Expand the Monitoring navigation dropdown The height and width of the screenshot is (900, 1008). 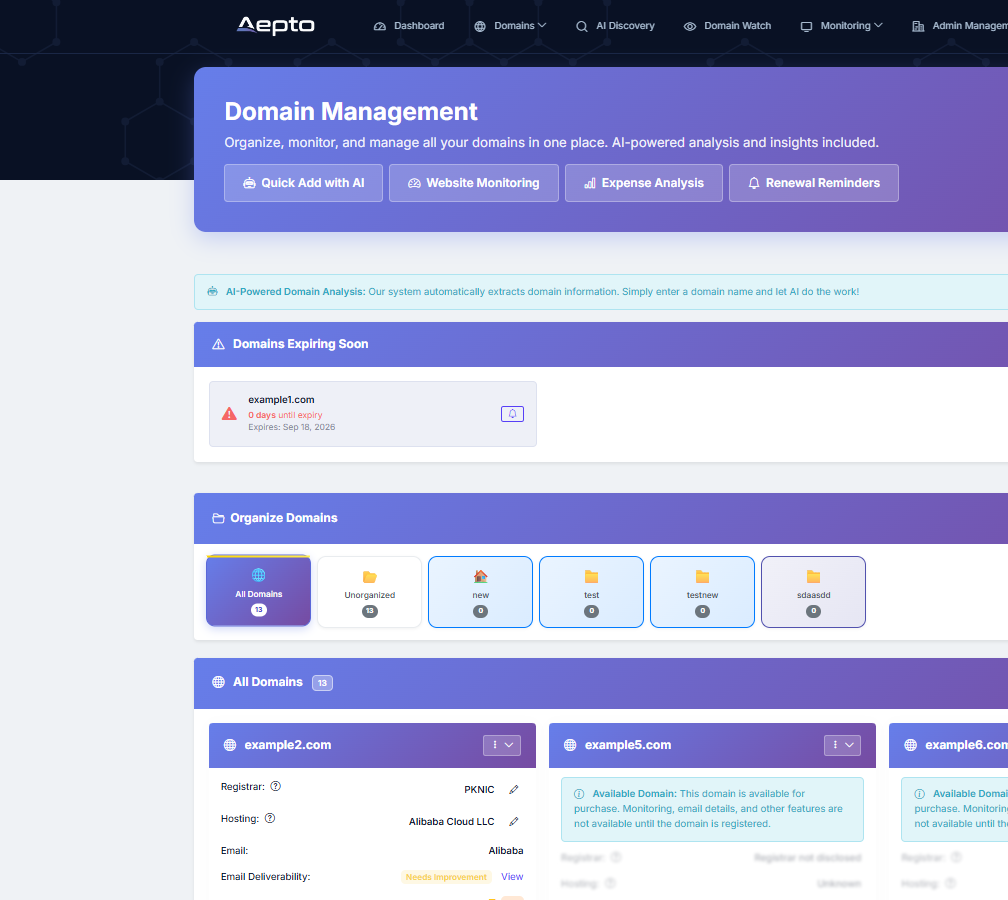[841, 26]
